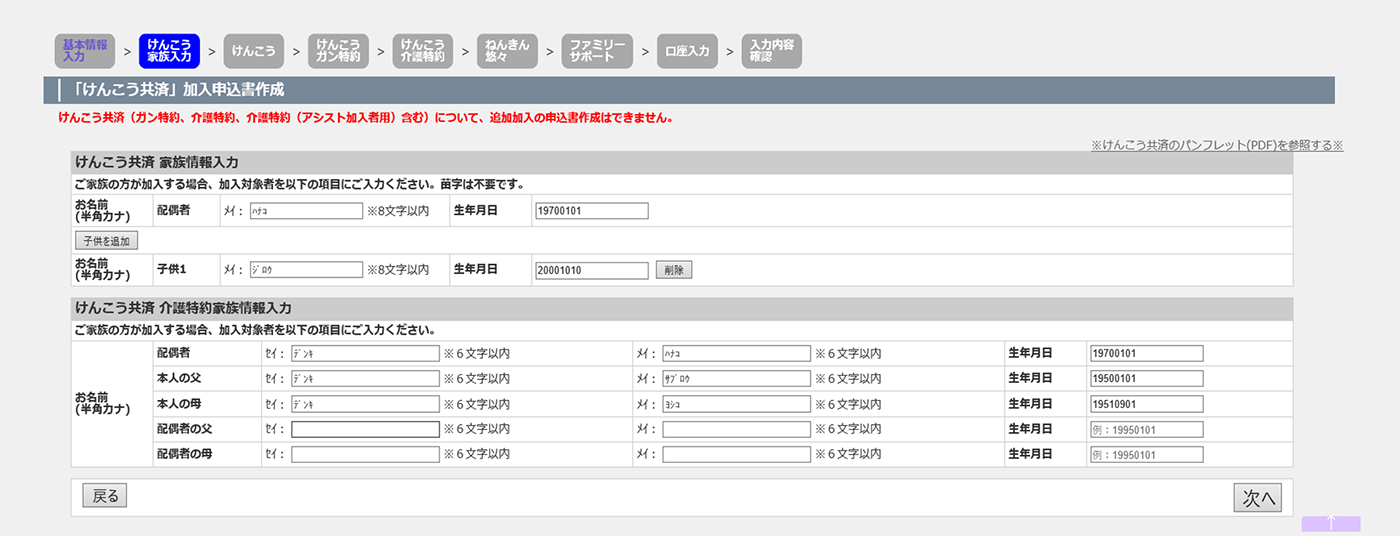Open the けんこう共済 pamphlet PDF link

[x=1216, y=145]
